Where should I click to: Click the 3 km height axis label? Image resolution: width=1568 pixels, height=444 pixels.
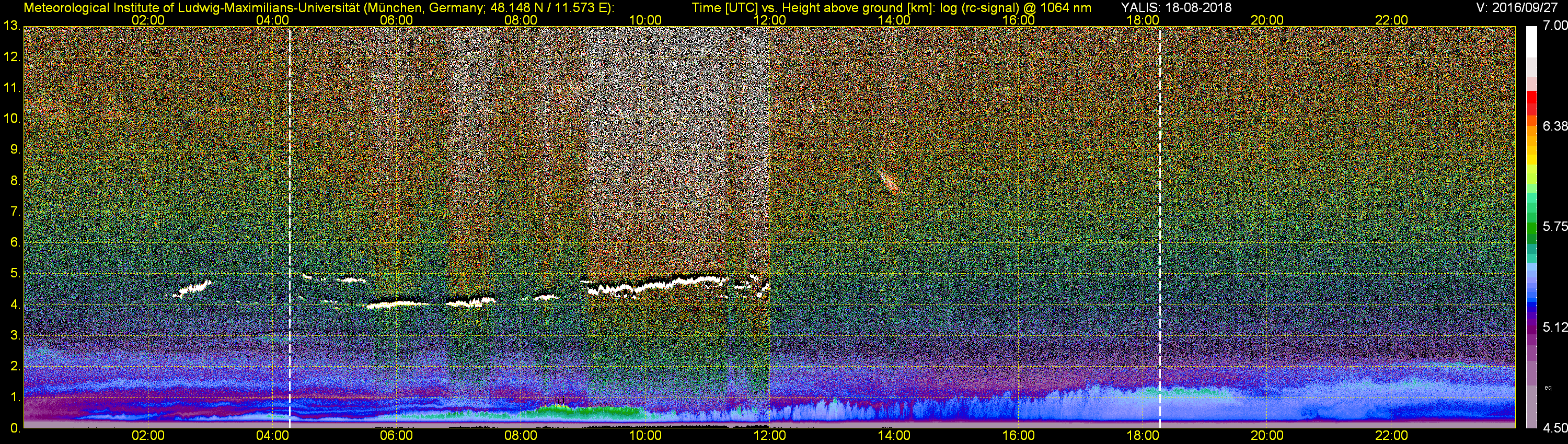[15, 335]
